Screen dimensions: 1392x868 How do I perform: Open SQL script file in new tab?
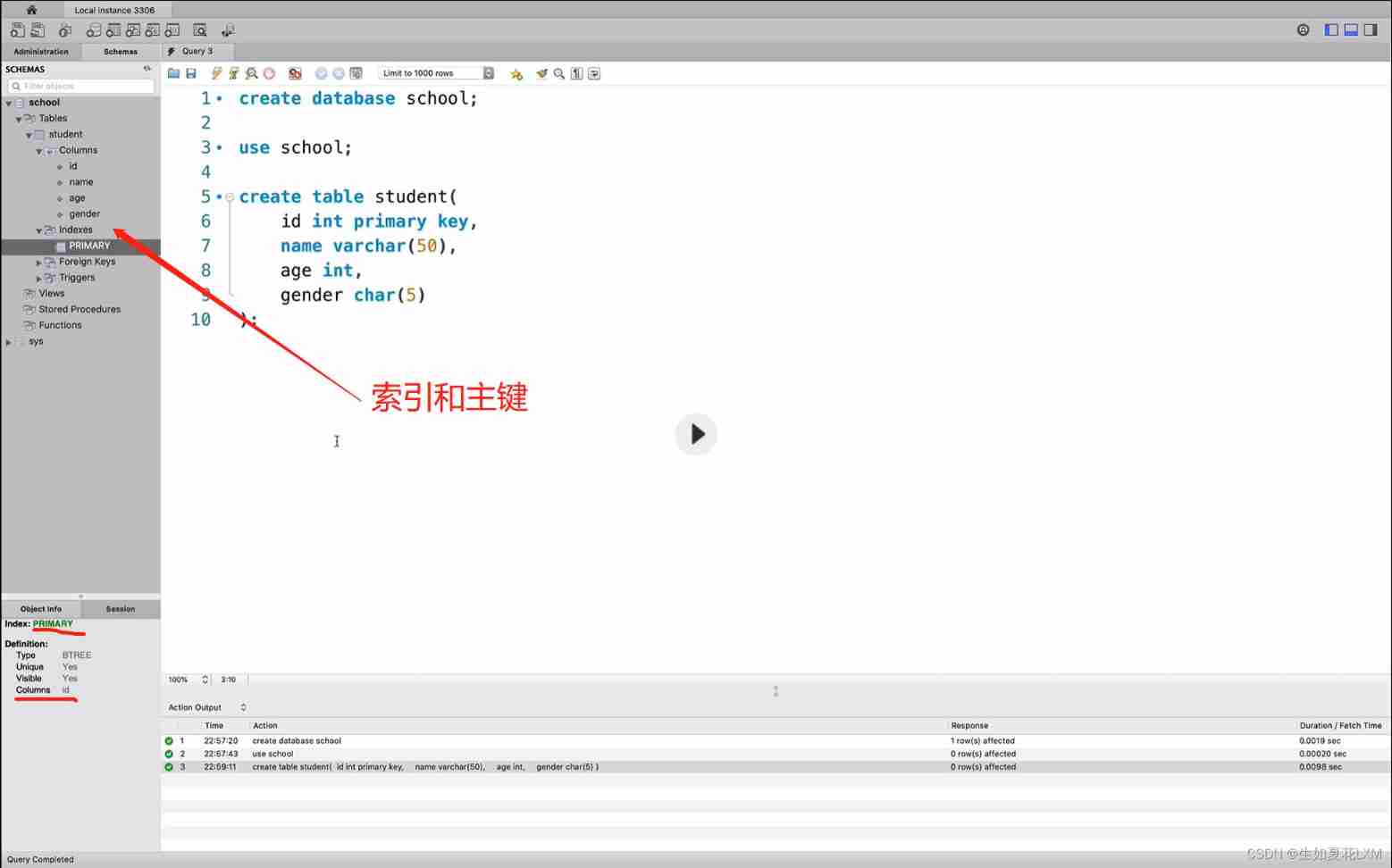[x=38, y=30]
